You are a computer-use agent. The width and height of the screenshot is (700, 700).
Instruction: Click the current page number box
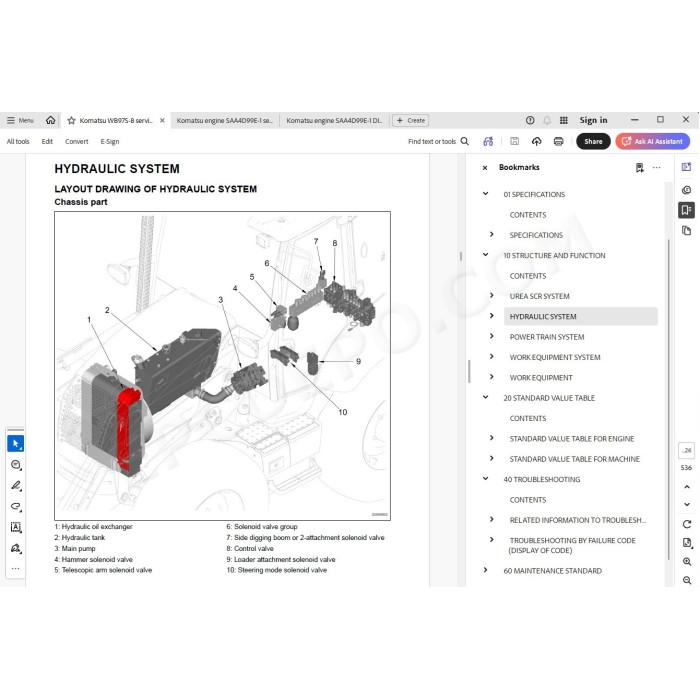(x=687, y=450)
